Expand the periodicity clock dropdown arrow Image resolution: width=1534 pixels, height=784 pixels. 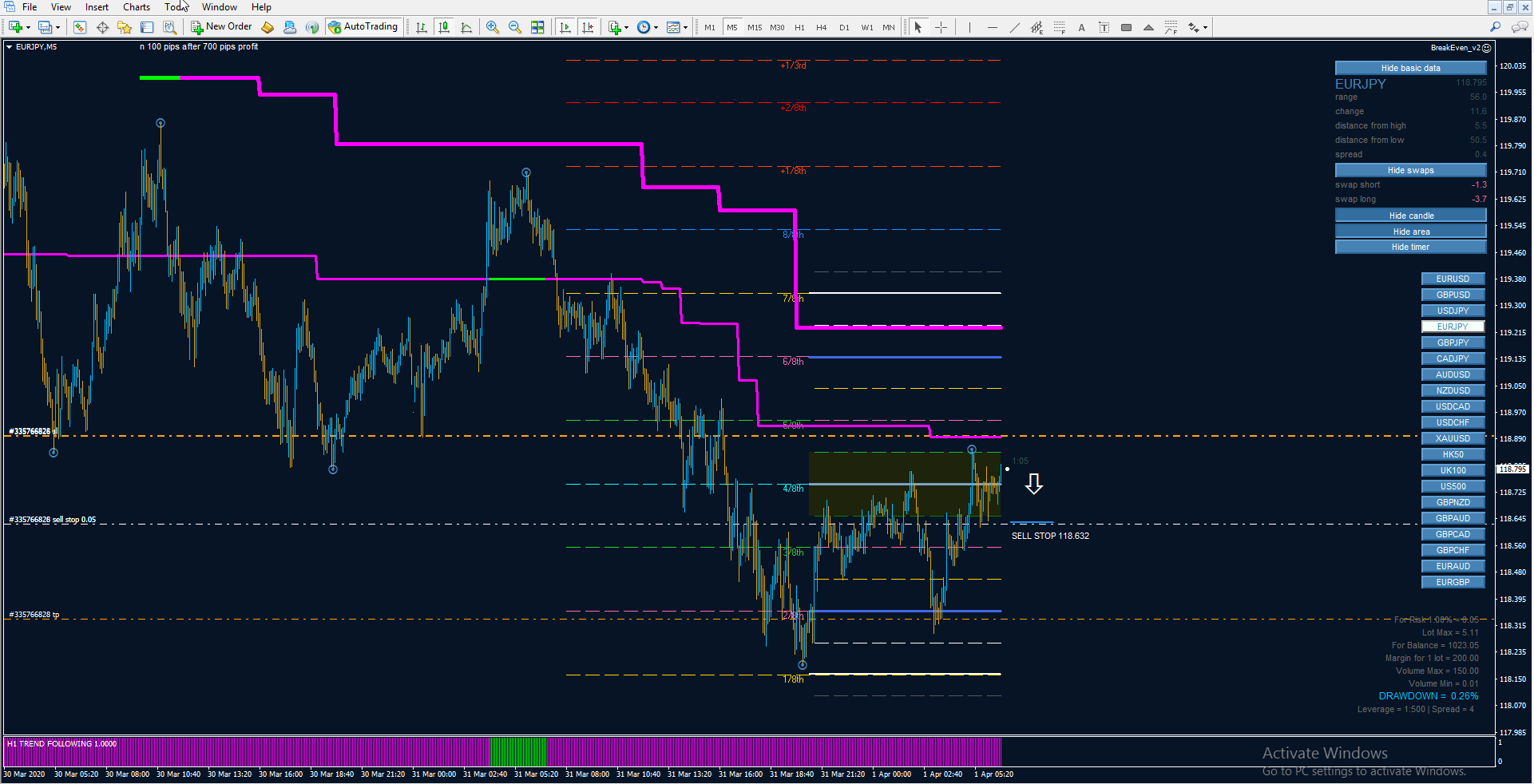point(656,27)
